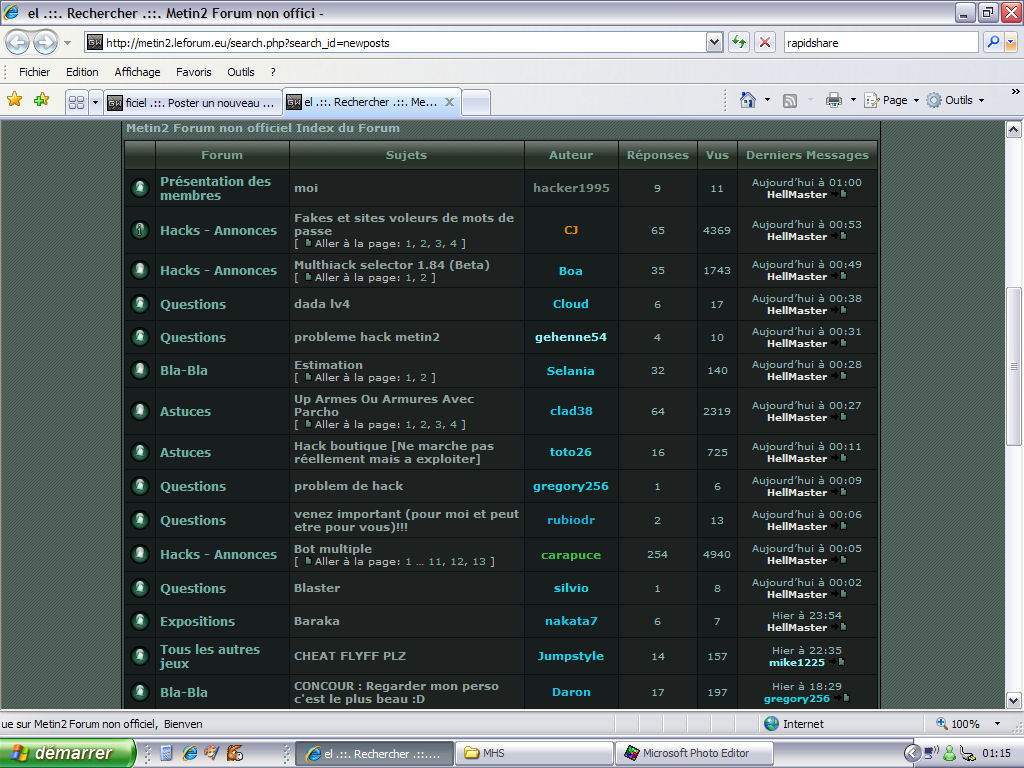The height and width of the screenshot is (768, 1024).
Task: Open 'Multihack selector 1.84 (Beta)' topic
Action: 392,264
